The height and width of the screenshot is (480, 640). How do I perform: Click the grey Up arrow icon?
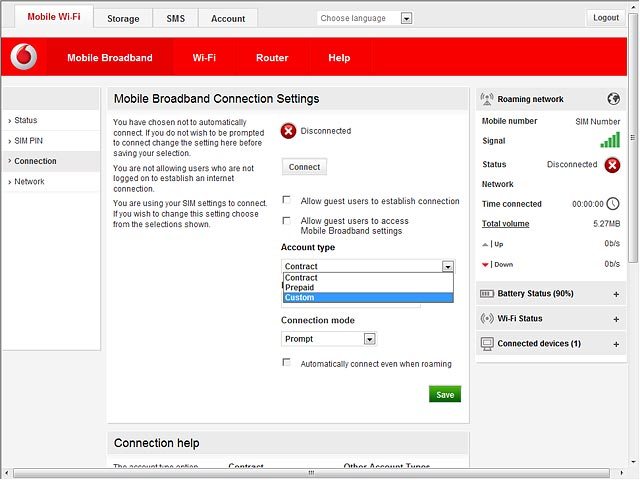(484, 244)
